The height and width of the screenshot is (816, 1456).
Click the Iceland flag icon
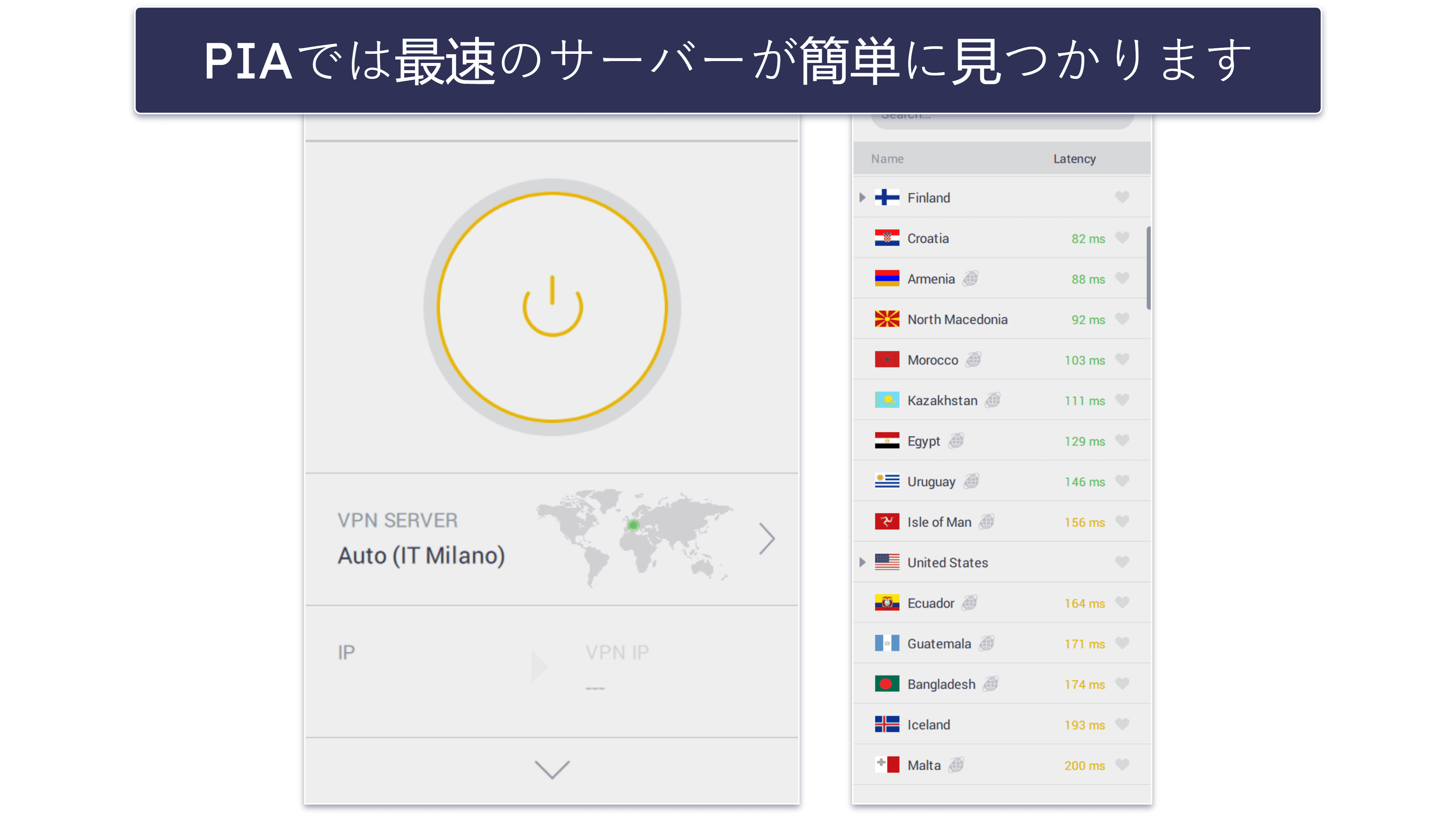(887, 725)
